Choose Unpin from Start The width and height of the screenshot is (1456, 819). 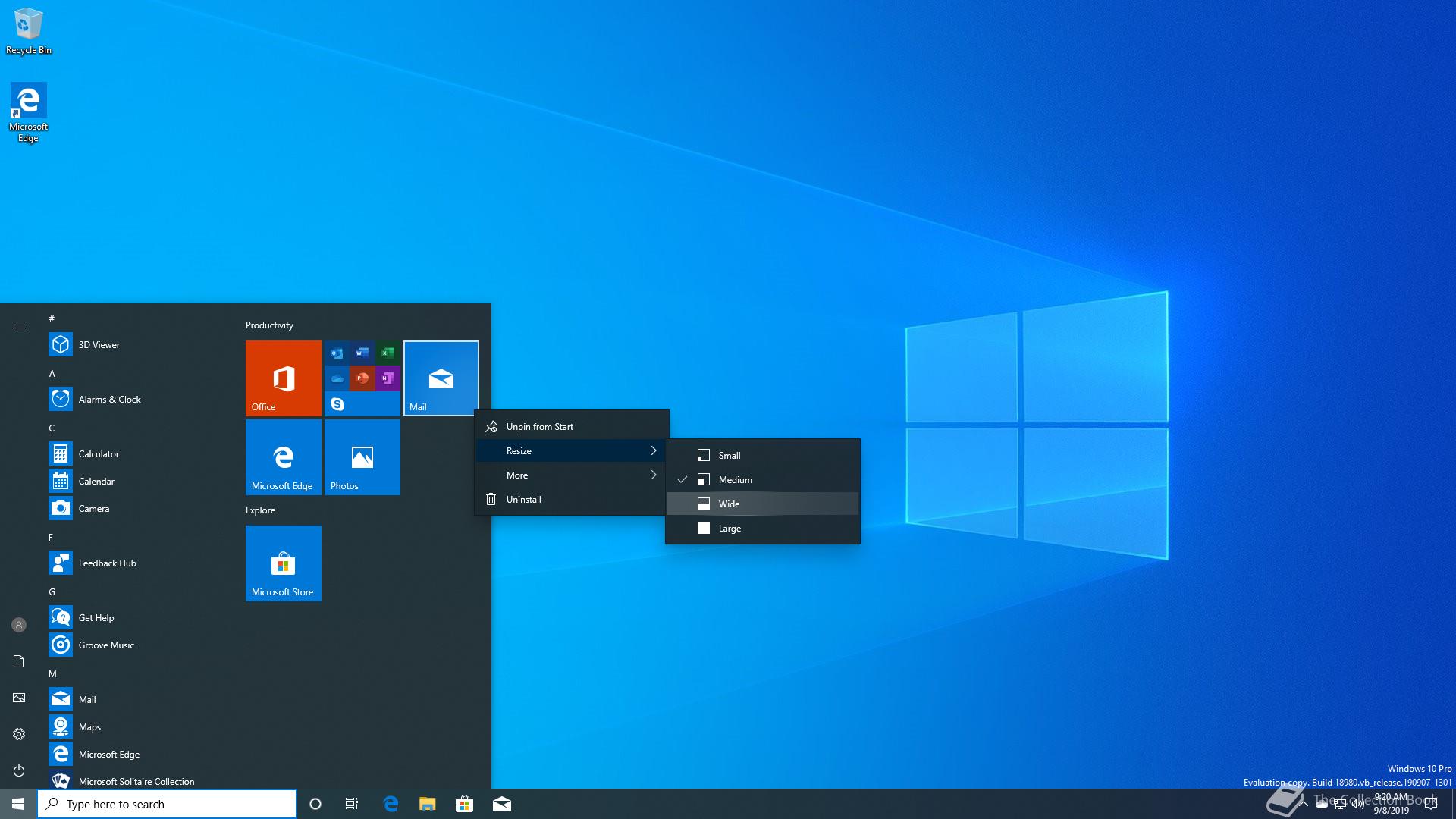[572, 426]
